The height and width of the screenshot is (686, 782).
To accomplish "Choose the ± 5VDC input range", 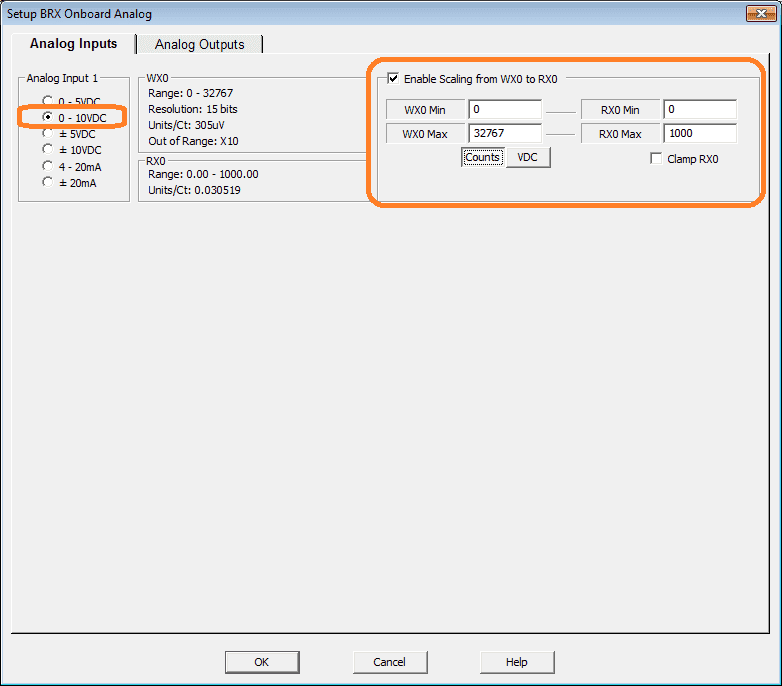I will (x=48, y=134).
